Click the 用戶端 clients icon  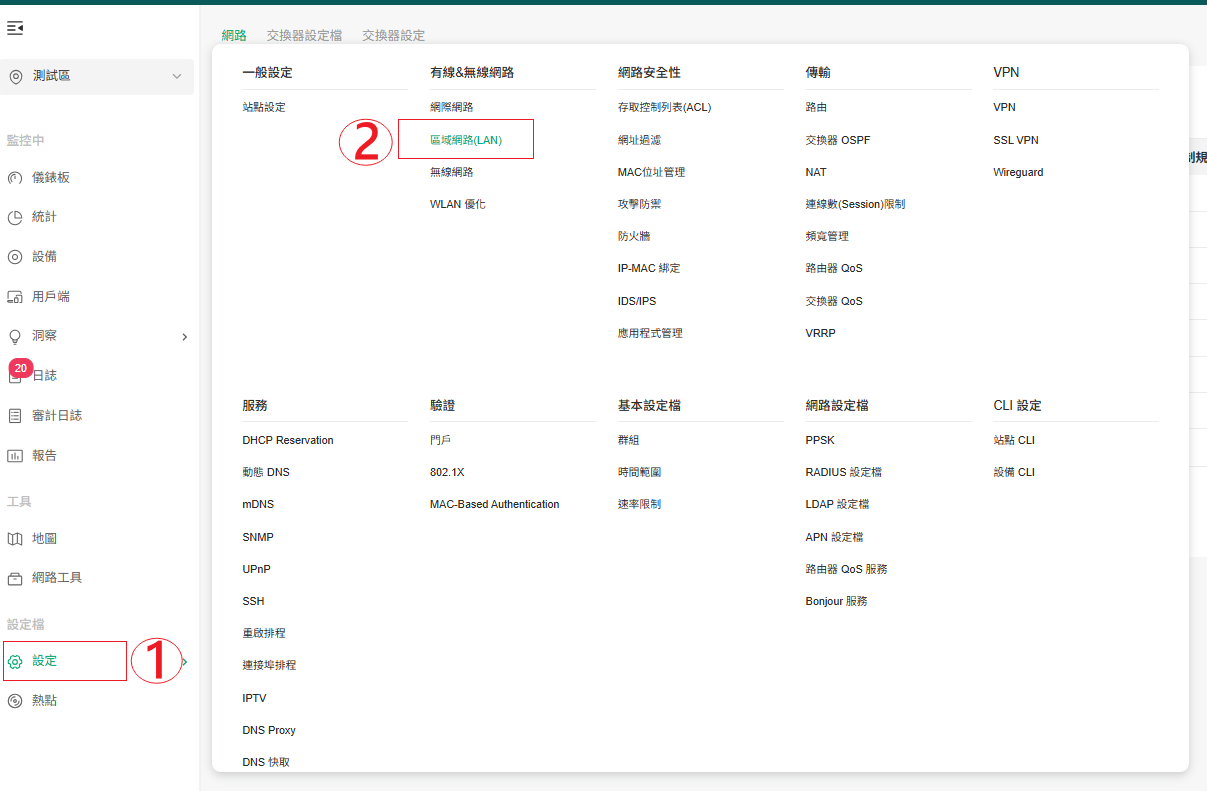15,297
